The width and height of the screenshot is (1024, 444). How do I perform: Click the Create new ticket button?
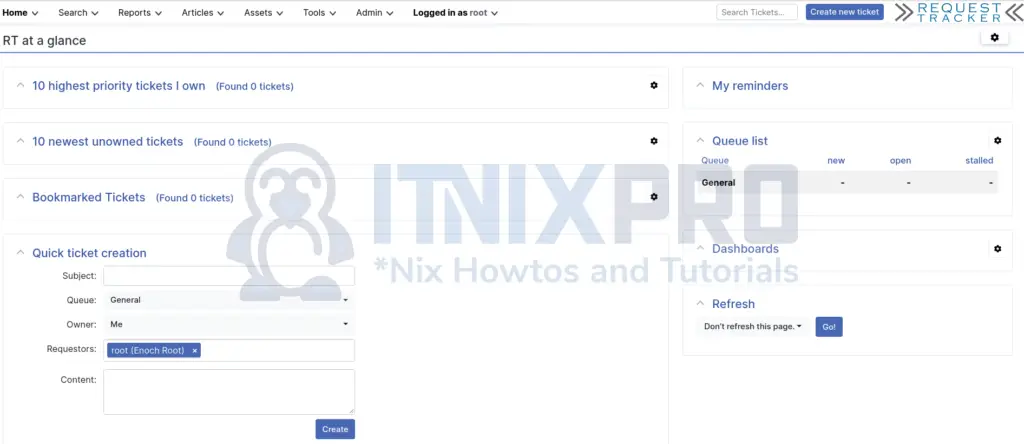tap(844, 12)
